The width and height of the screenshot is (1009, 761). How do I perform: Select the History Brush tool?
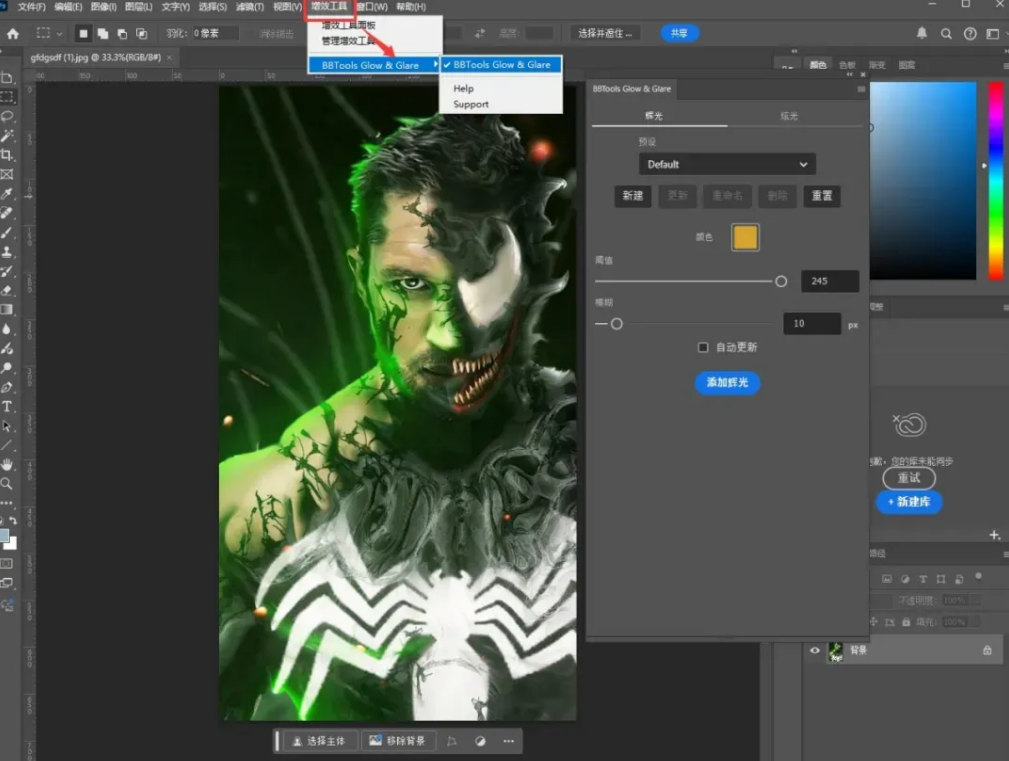click(7, 271)
